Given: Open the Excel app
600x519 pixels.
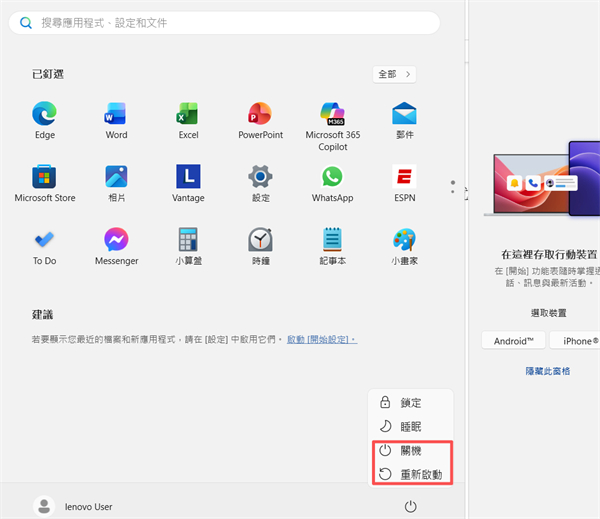Looking at the screenshot, I should tap(188, 121).
